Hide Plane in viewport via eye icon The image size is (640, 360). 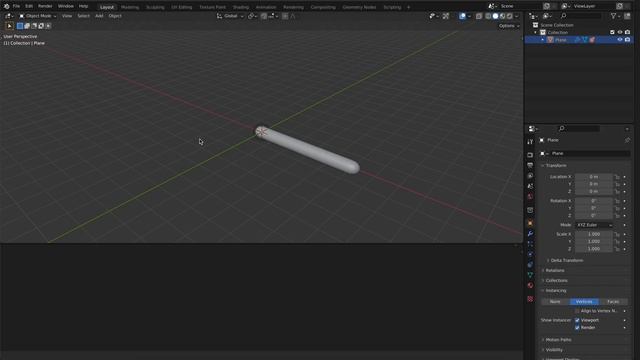[x=620, y=40]
